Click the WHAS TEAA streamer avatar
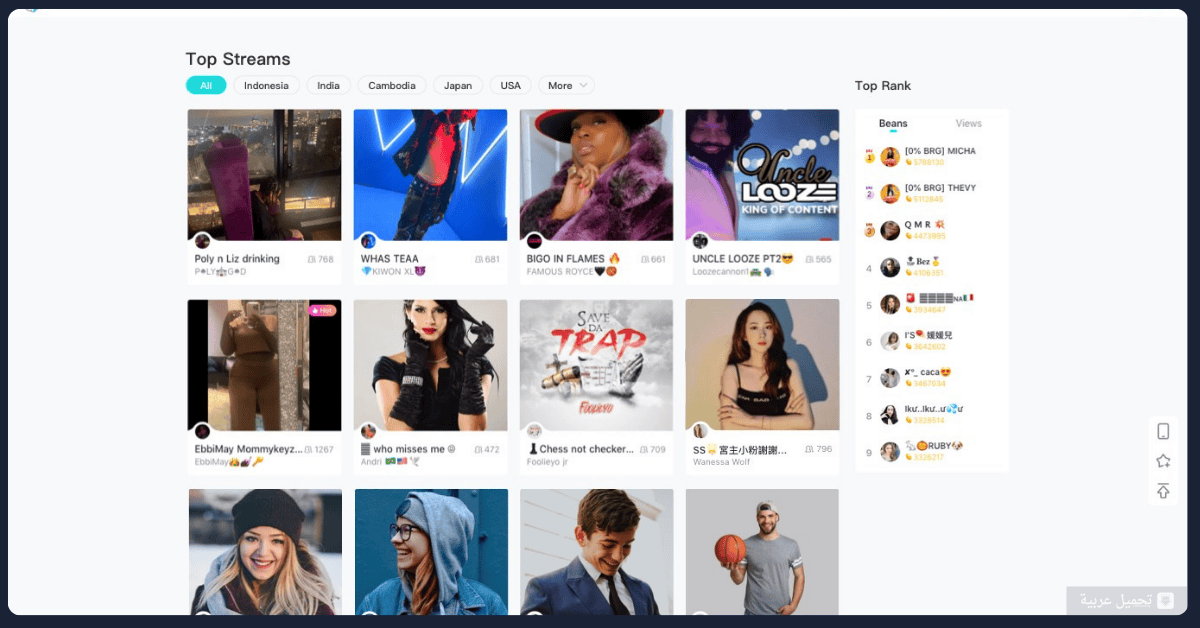Screen dimensions: 1200x628 pos(368,241)
